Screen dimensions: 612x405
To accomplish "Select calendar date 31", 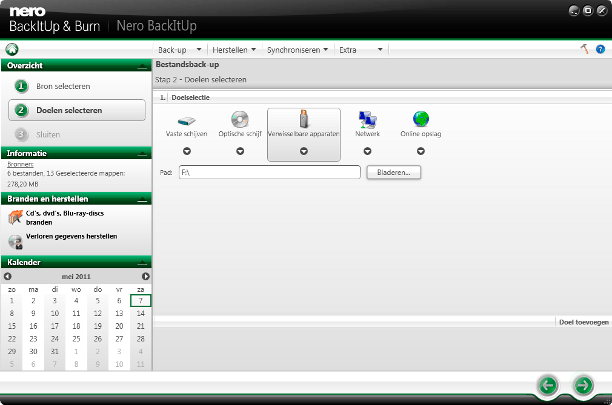I will pyautogui.click(x=55, y=351).
